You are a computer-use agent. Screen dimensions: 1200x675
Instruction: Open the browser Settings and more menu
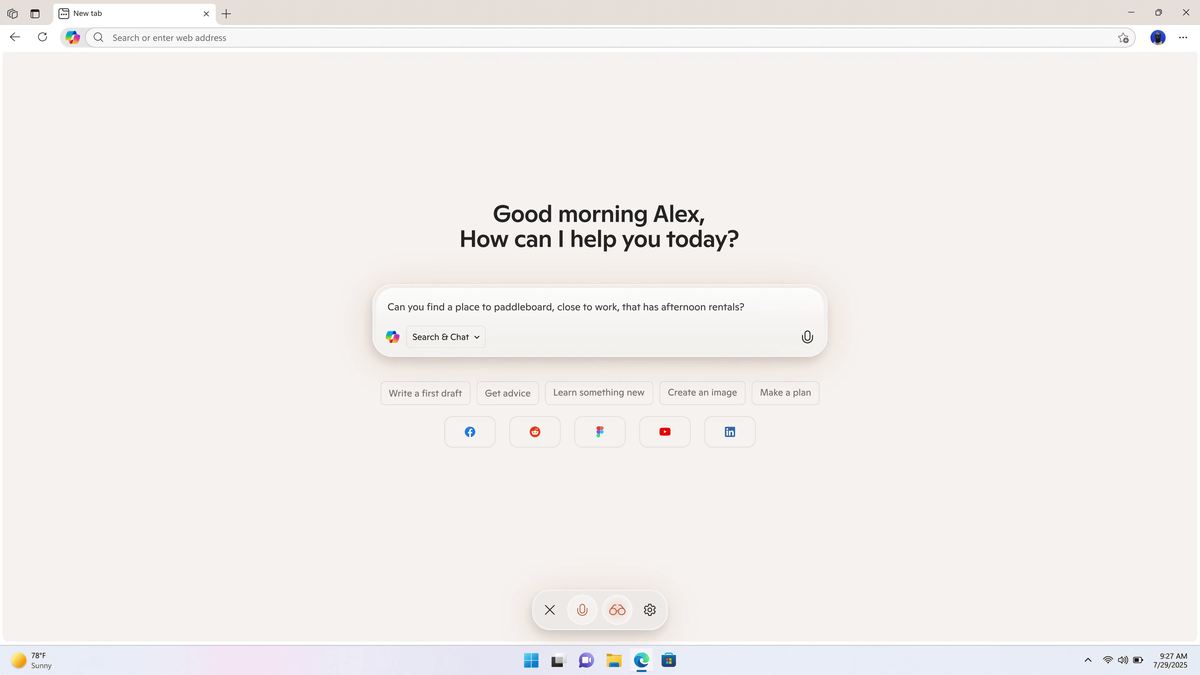coord(1183,37)
